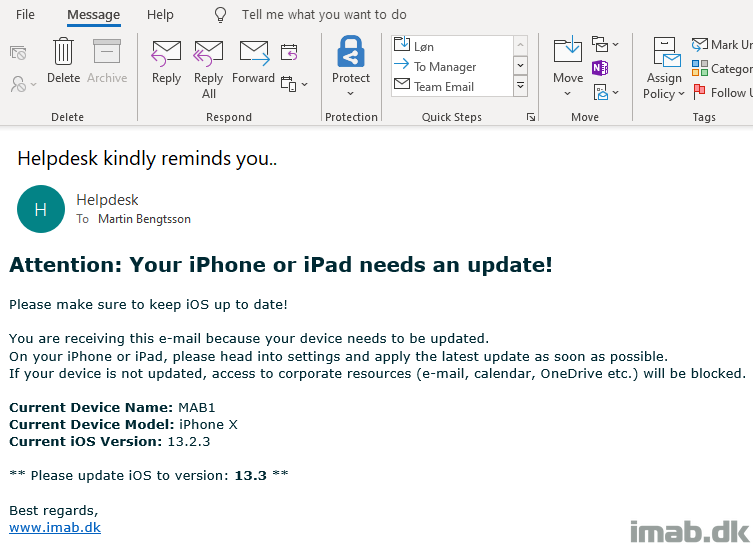Image resolution: width=753 pixels, height=544 pixels.
Task: Expand the Move dropdown arrow
Action: (x=568, y=94)
